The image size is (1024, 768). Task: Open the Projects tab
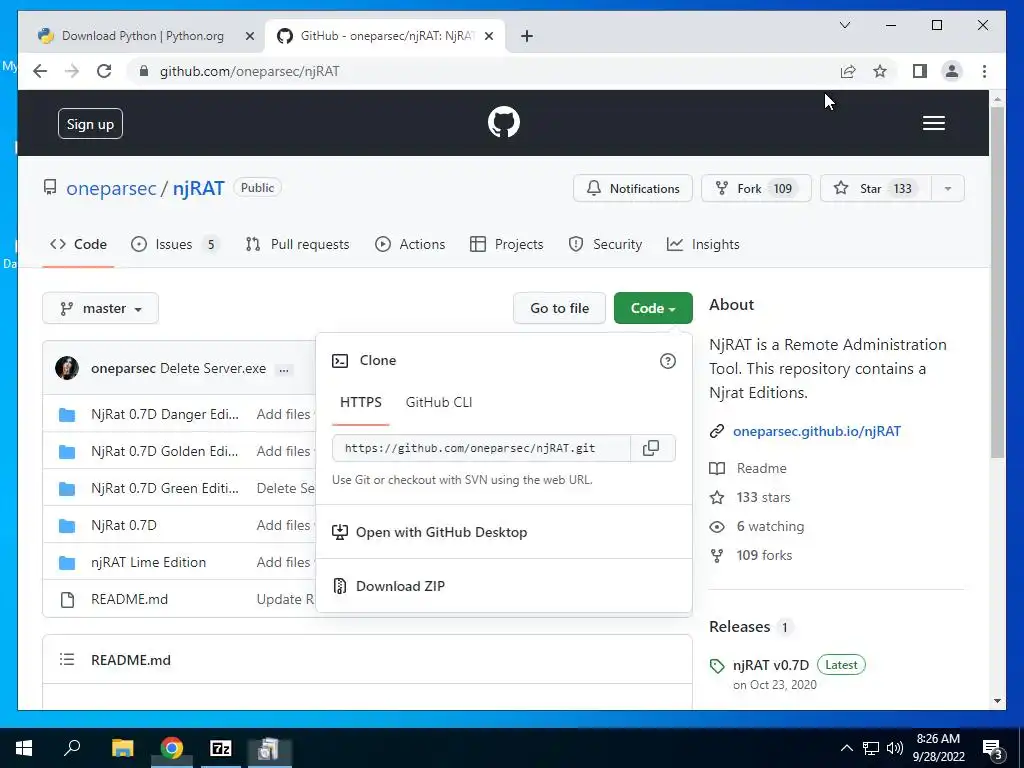pos(507,244)
